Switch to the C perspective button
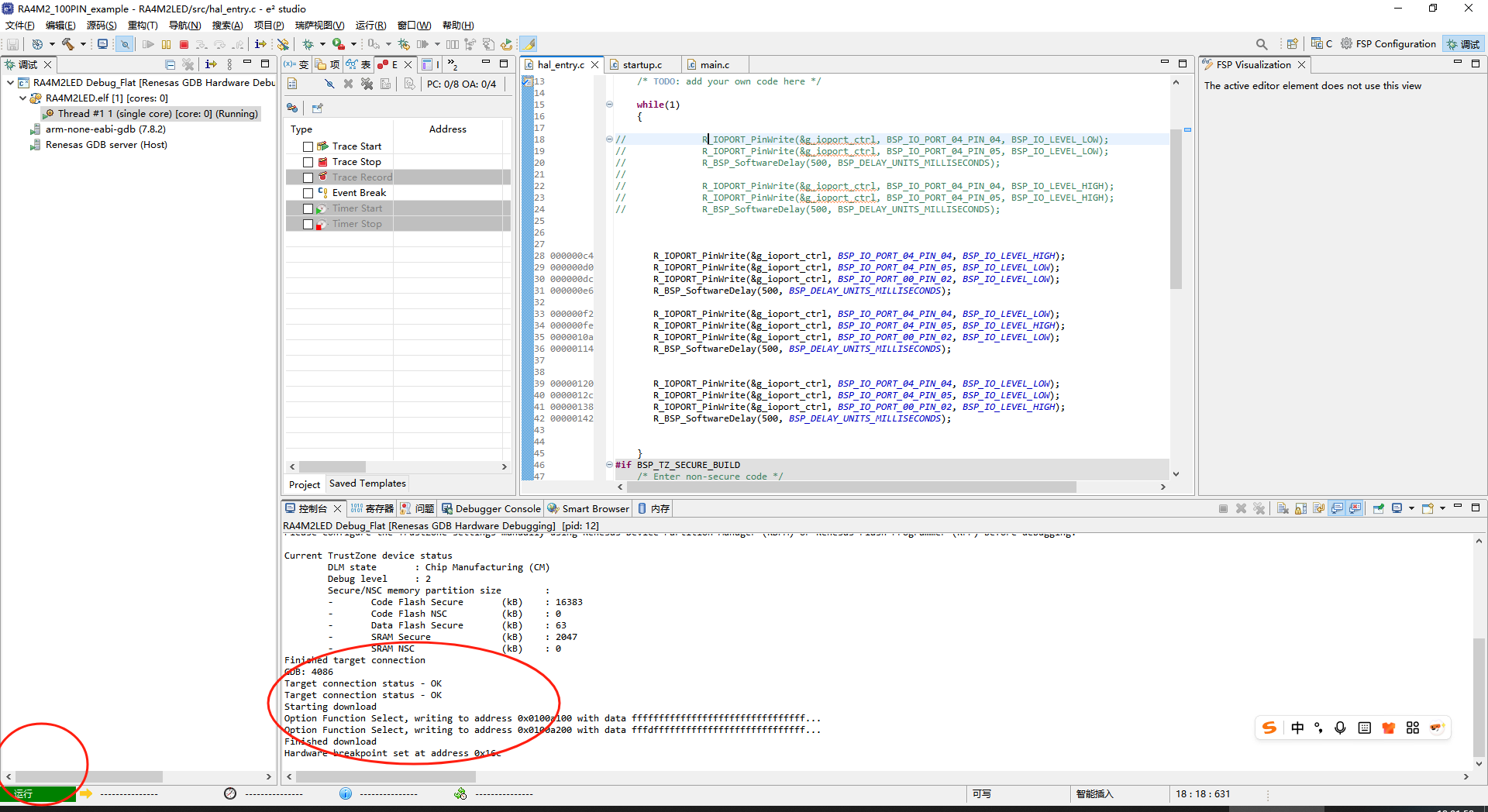The width and height of the screenshot is (1488, 812). coord(1322,44)
